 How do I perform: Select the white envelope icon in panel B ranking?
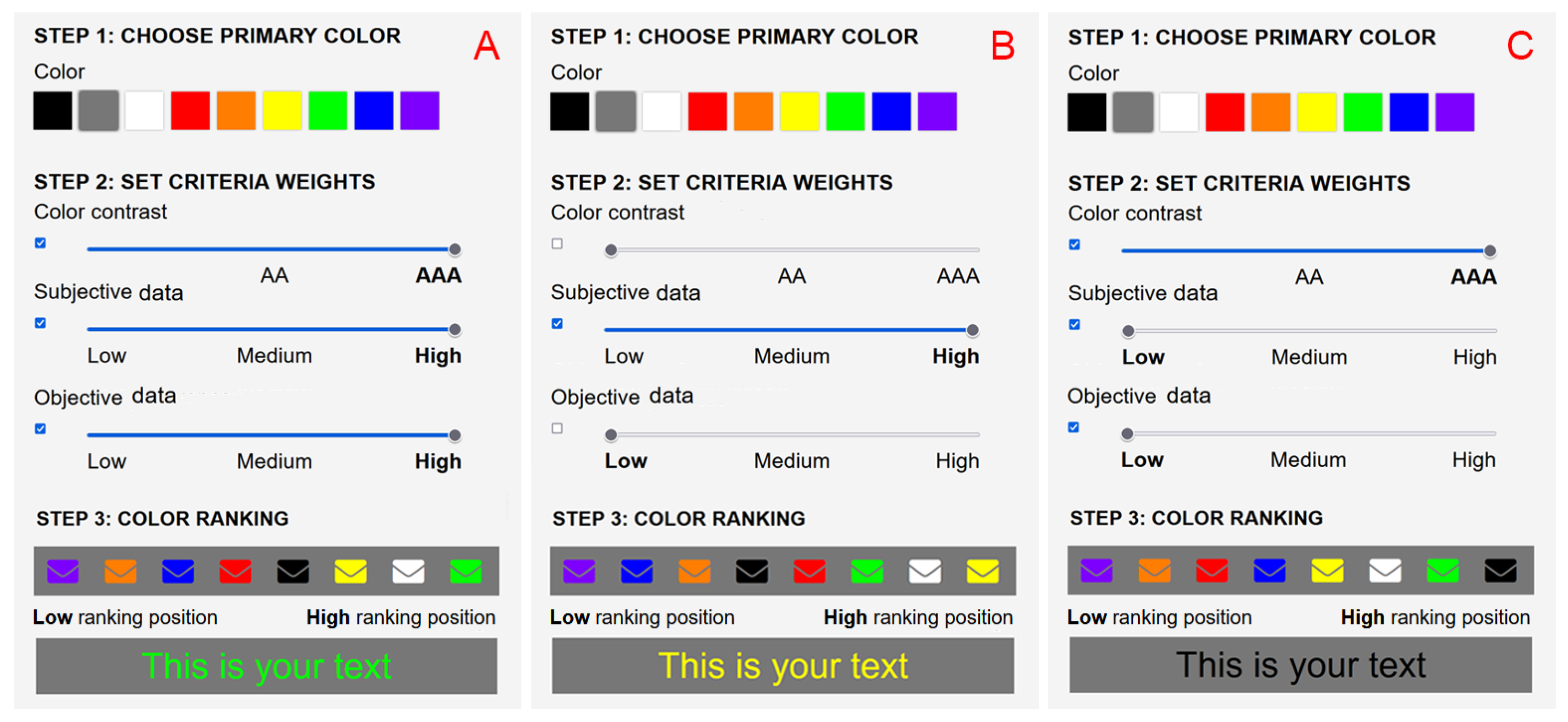[924, 571]
